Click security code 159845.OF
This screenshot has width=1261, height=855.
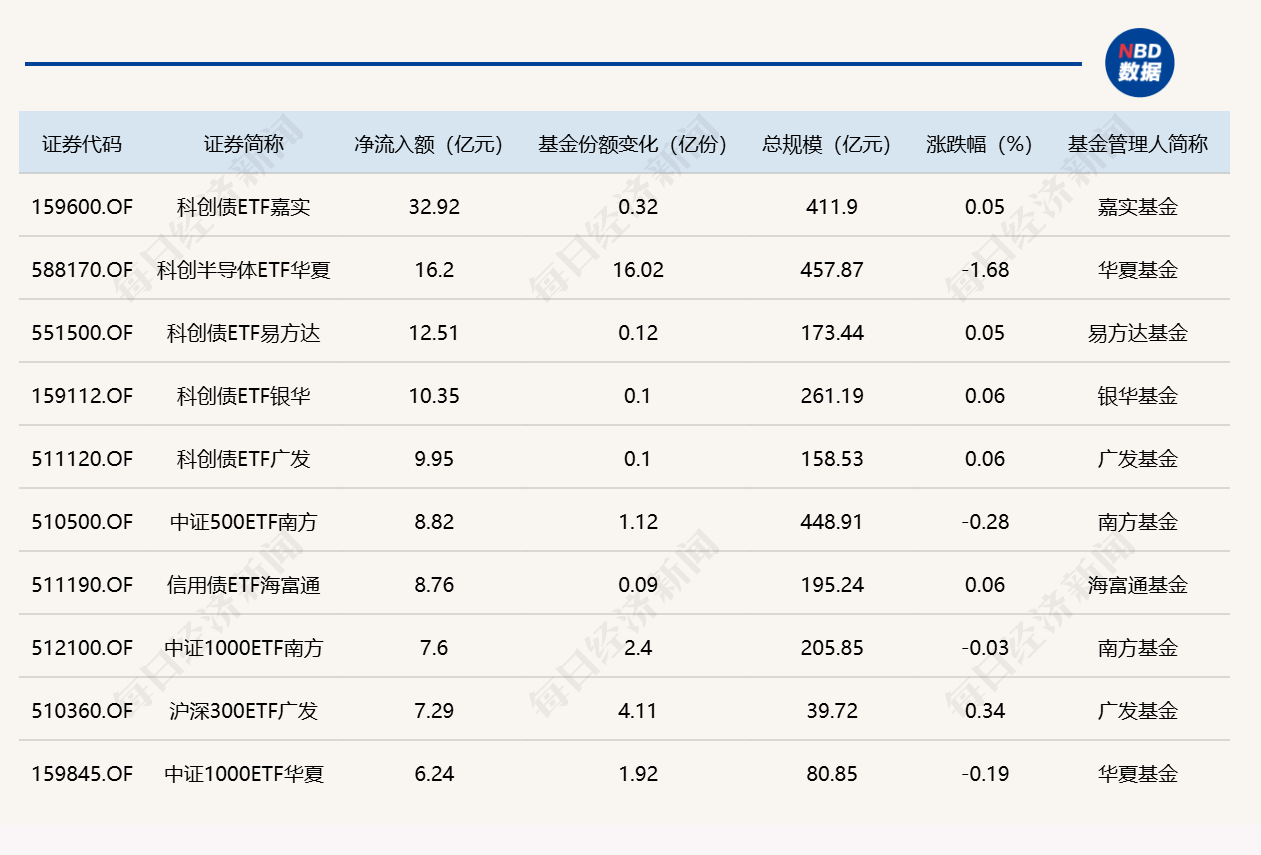tap(82, 774)
